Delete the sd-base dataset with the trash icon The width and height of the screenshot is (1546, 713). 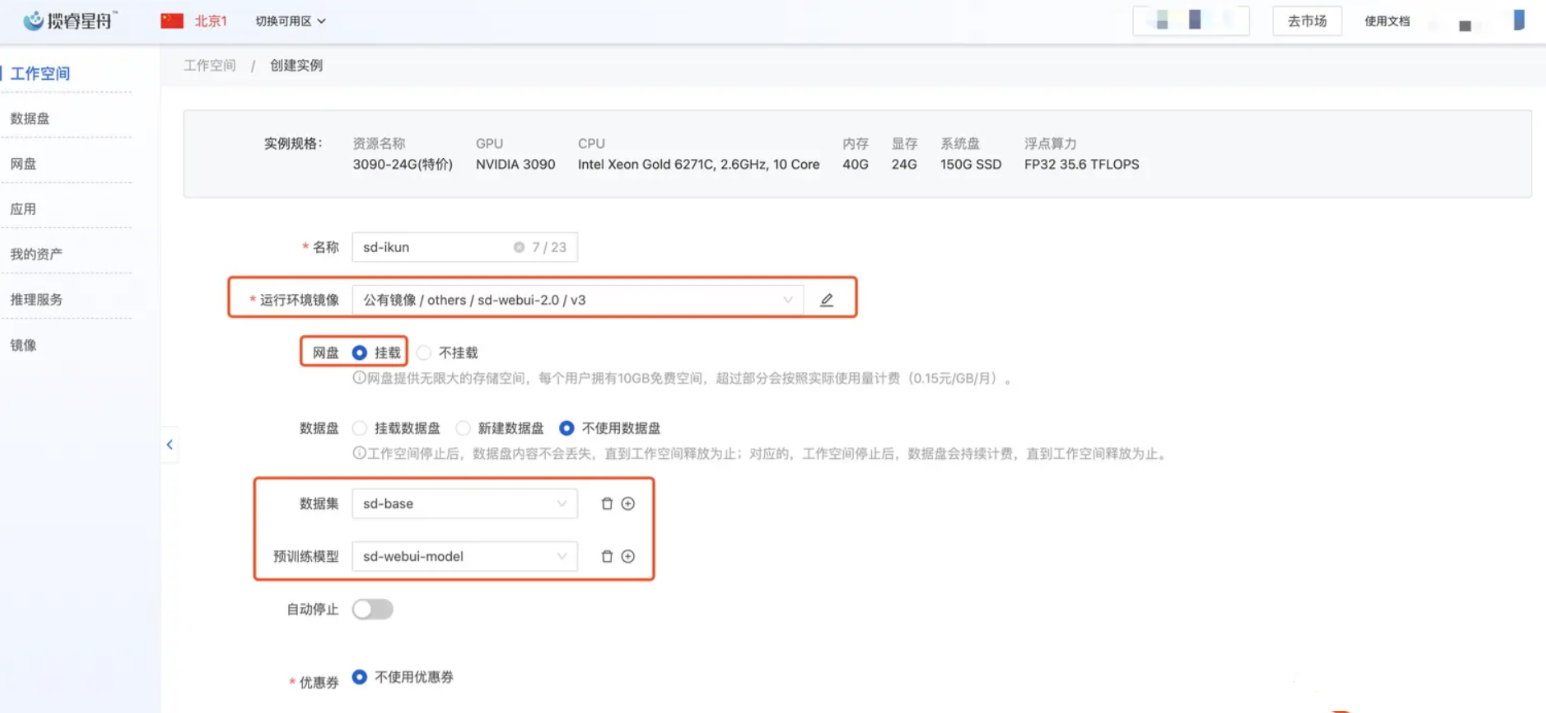[x=606, y=503]
